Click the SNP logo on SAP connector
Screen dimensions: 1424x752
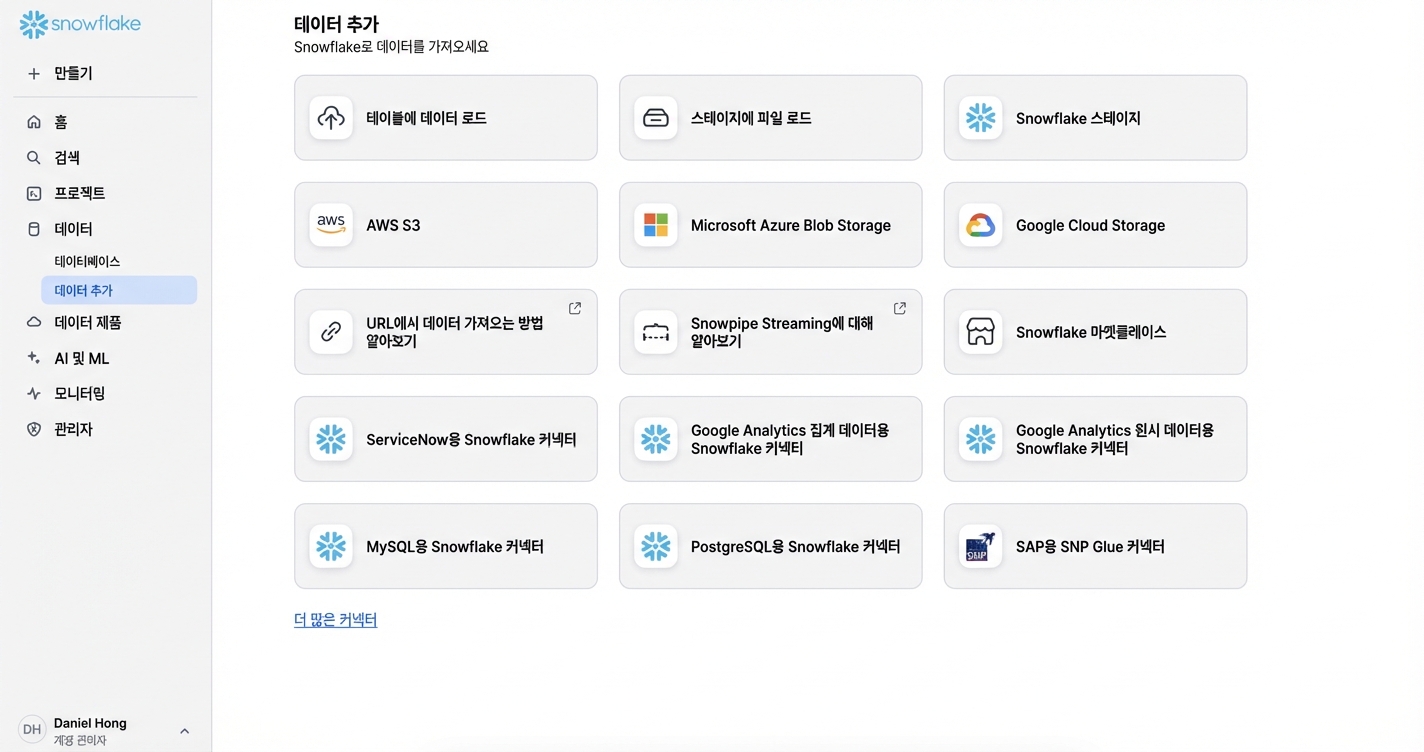[x=981, y=546]
